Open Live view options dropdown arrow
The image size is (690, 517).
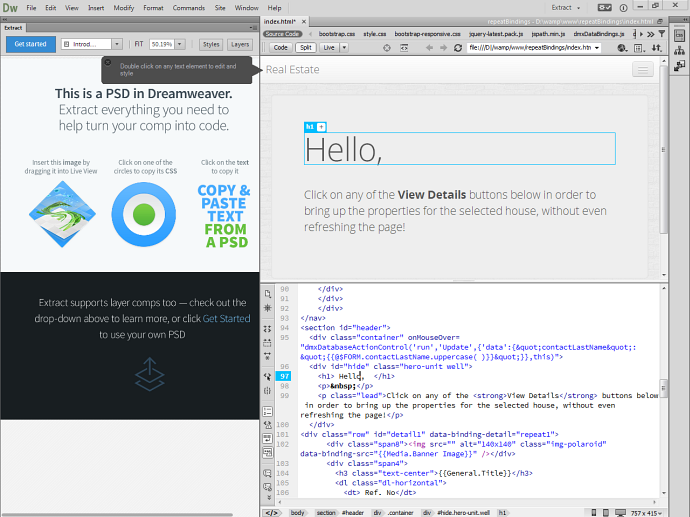[344, 48]
